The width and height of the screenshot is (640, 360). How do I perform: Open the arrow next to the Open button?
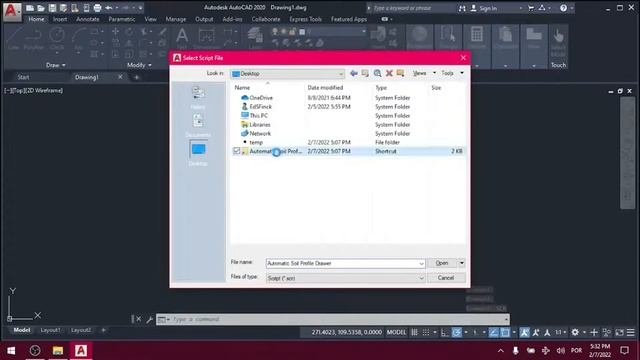[462, 263]
